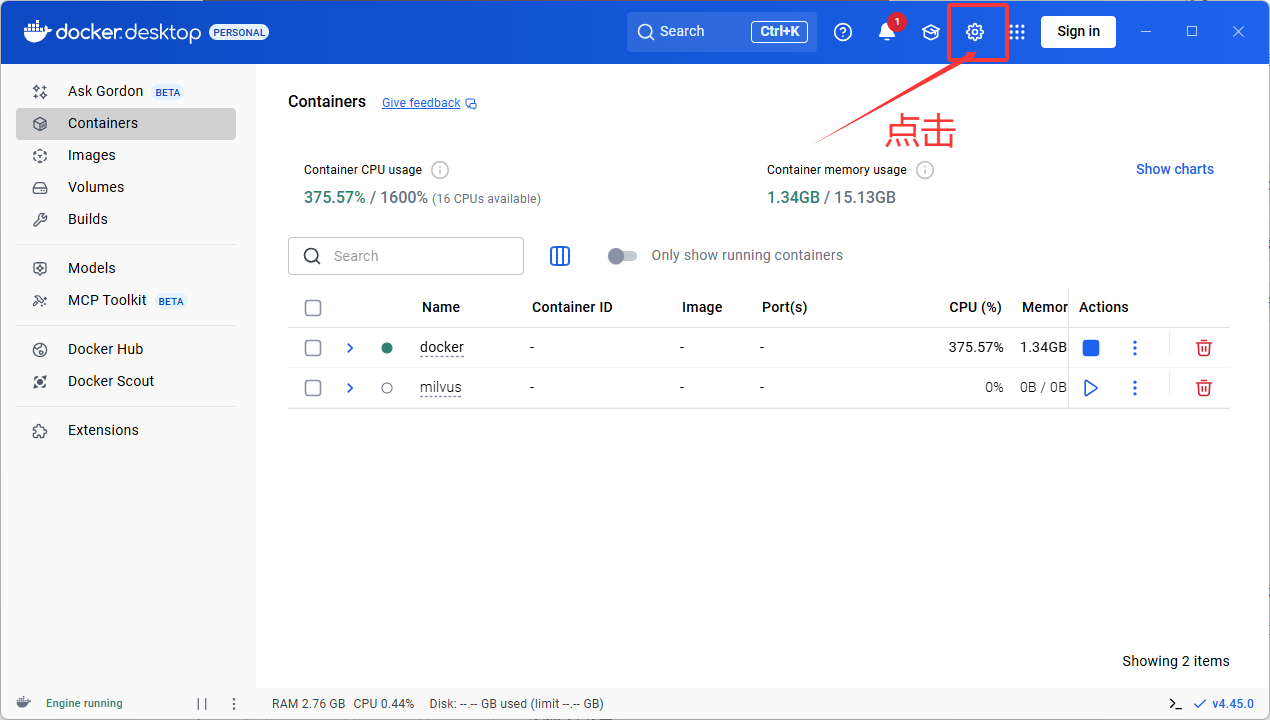Sort by the CPU (%) column header

pyautogui.click(x=975, y=308)
